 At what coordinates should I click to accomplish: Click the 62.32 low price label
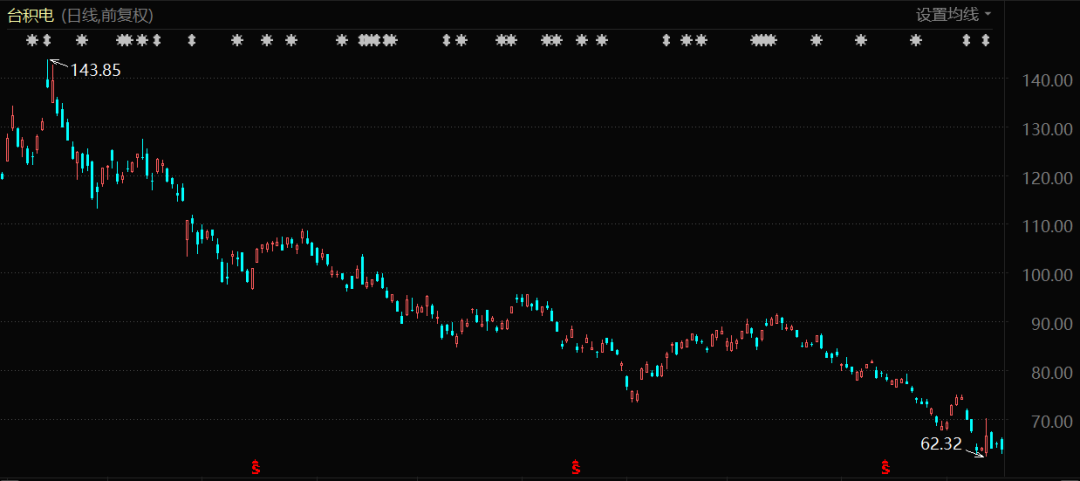click(x=941, y=443)
